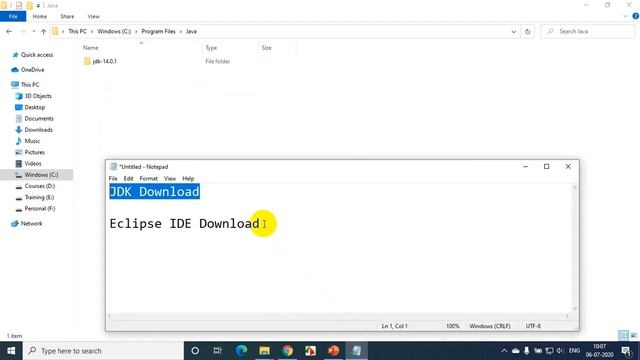The image size is (640, 360).
Task: Open the notification center icon
Action: coord(627,351)
